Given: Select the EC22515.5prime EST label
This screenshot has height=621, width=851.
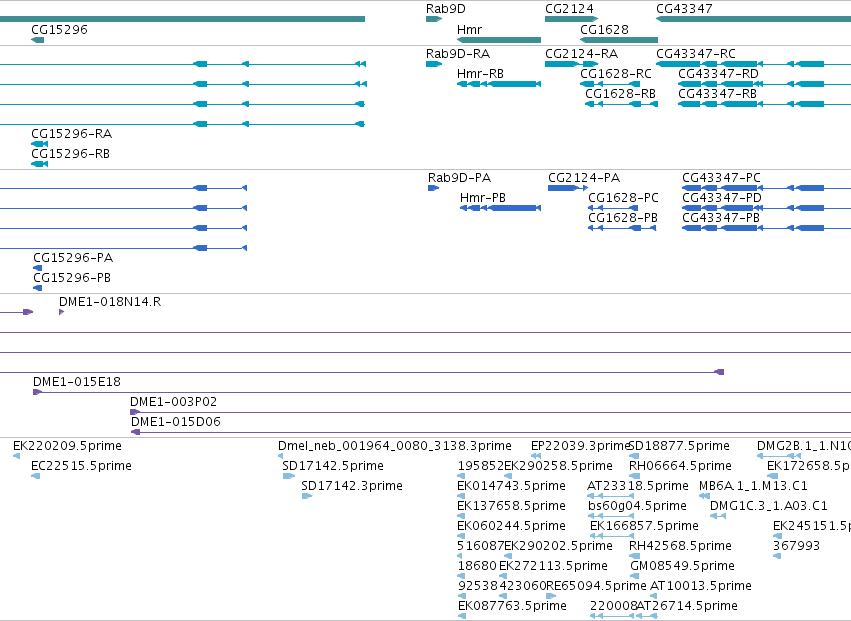Looking at the screenshot, I should 81,466.
